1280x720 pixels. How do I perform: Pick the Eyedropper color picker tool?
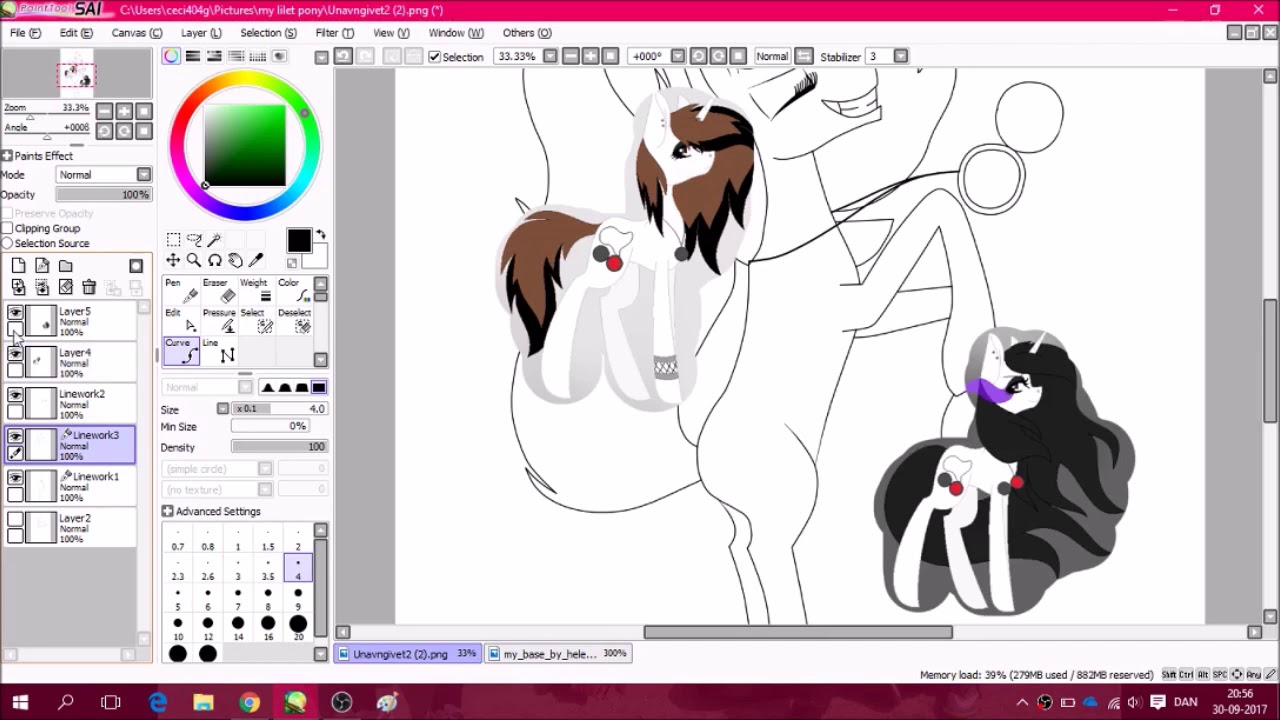pyautogui.click(x=257, y=261)
